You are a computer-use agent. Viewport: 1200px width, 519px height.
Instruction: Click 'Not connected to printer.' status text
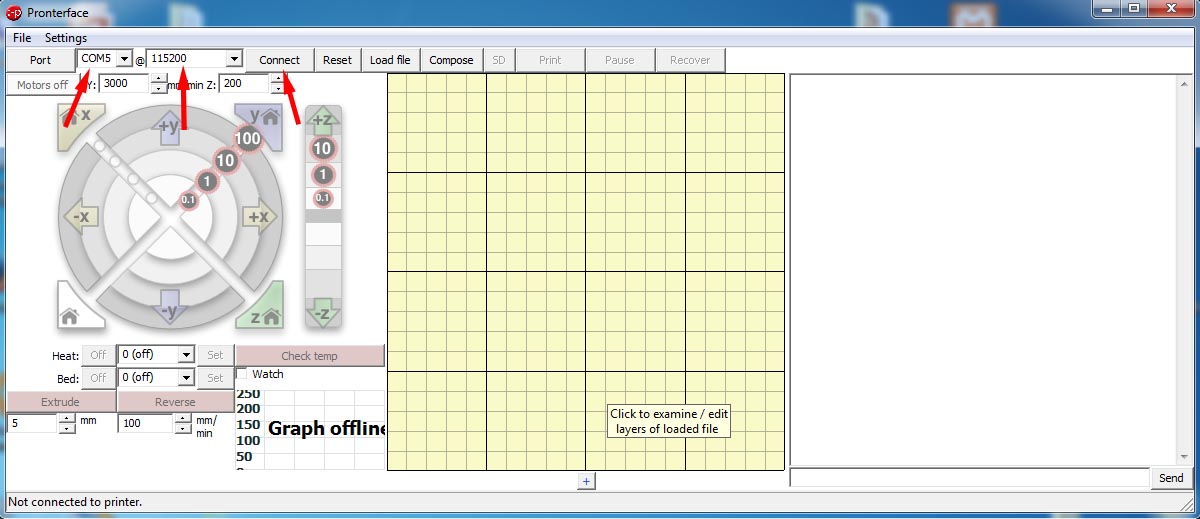(x=75, y=501)
